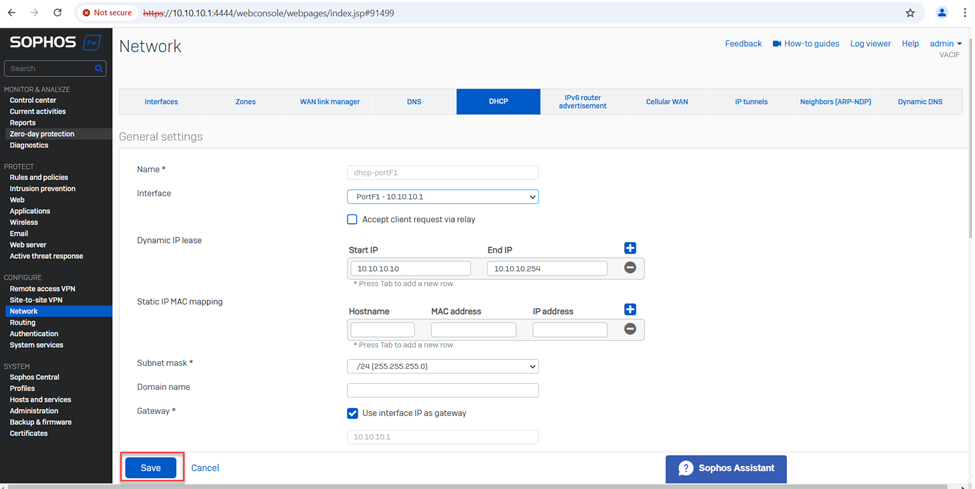Open How-to guides video link
Image resolution: width=975 pixels, height=489 pixels.
coord(804,44)
